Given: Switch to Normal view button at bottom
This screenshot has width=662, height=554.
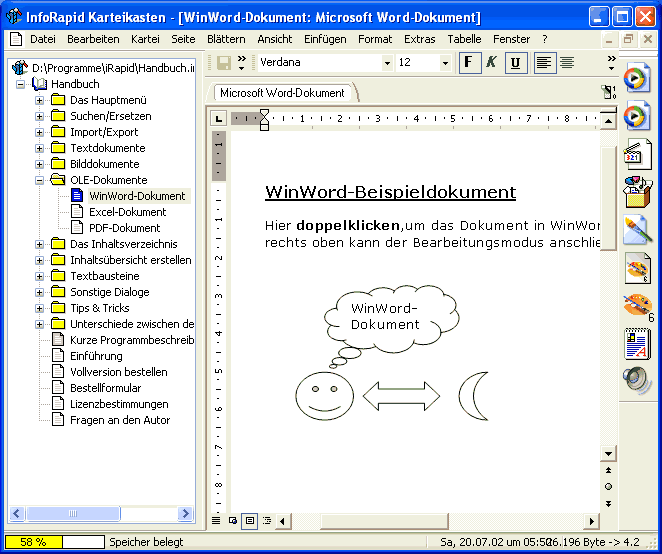Looking at the screenshot, I should (x=216, y=521).
